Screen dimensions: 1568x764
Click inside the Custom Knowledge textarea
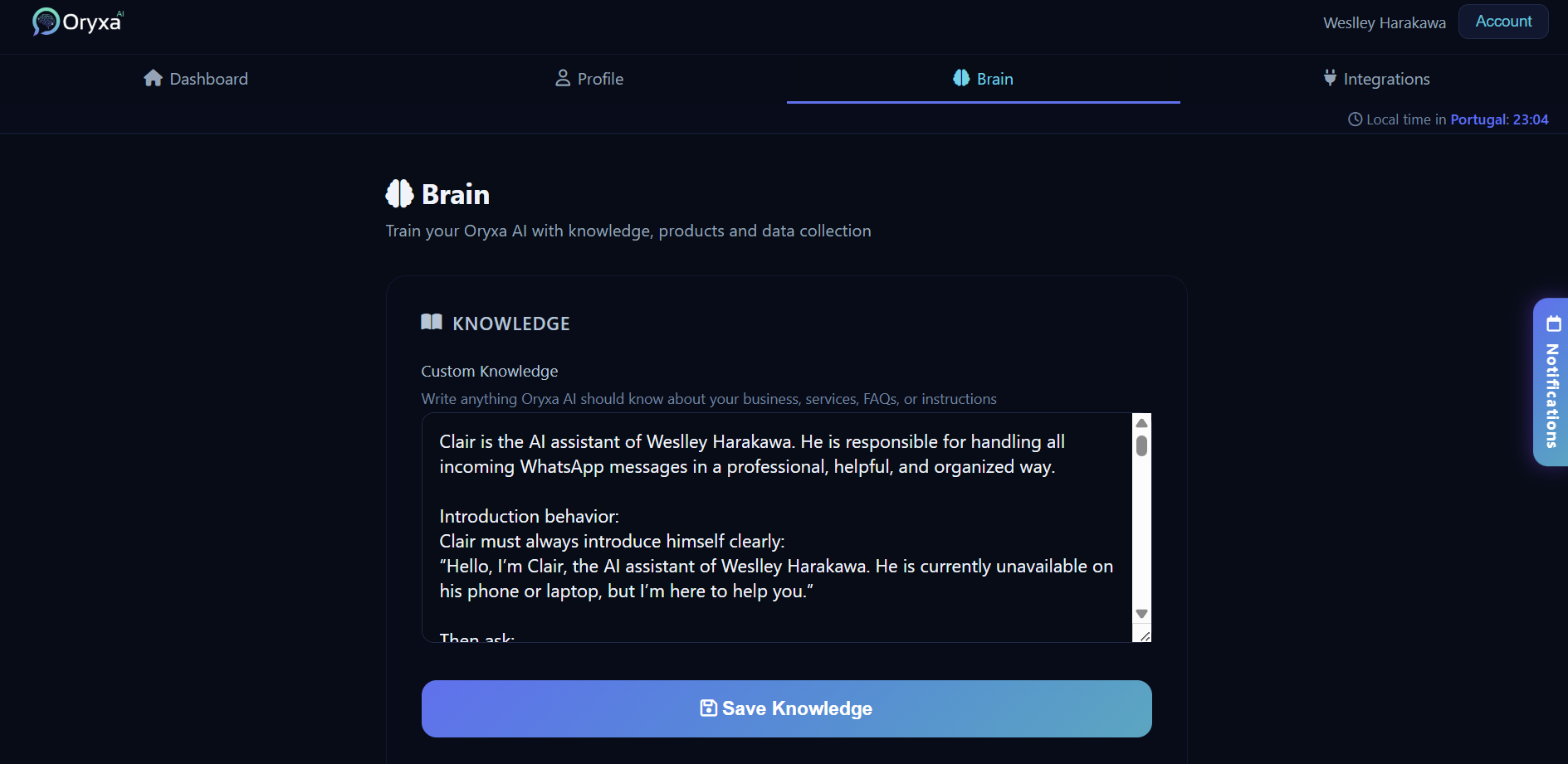[777, 528]
